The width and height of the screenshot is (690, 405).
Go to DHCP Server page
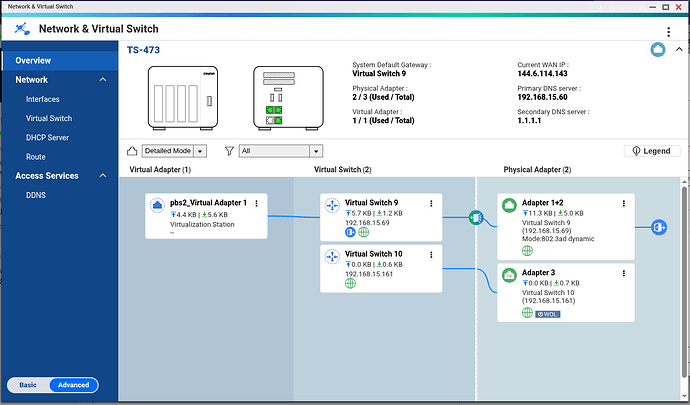click(x=47, y=137)
